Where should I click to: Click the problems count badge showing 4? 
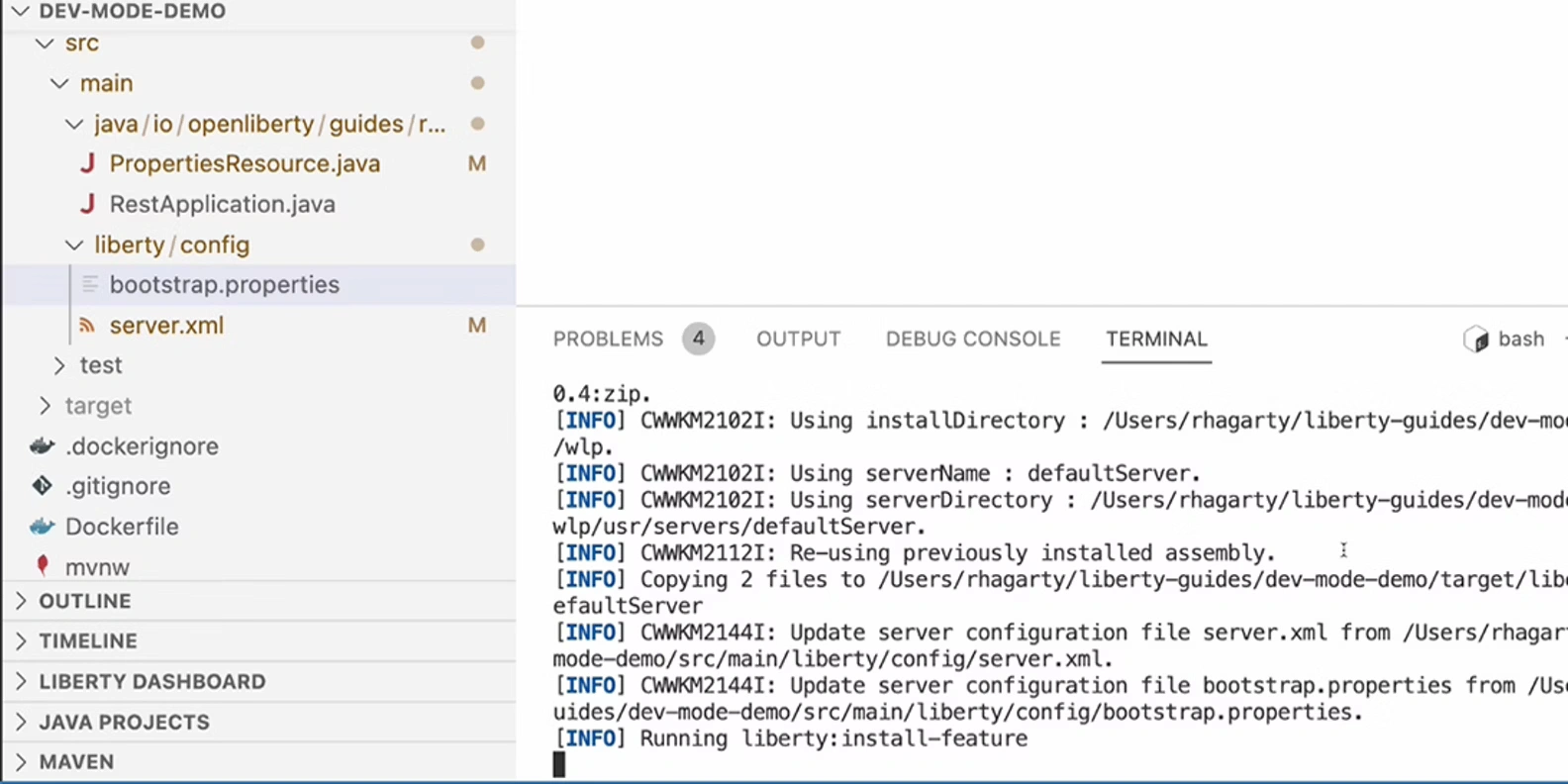tap(698, 340)
